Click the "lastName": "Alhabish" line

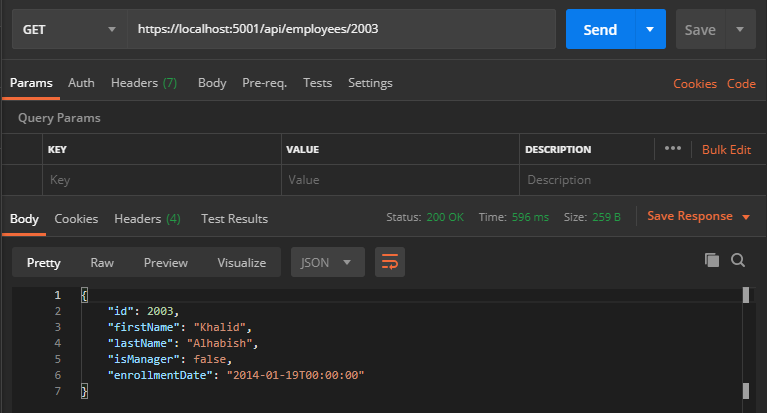[x=182, y=343]
